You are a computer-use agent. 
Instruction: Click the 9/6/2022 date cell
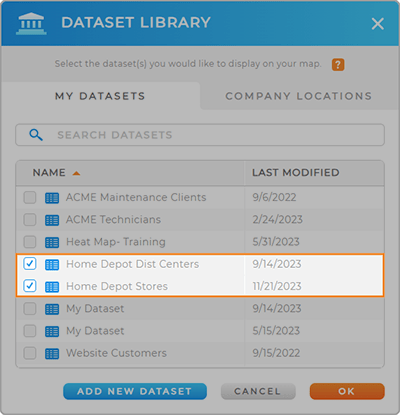(274, 197)
